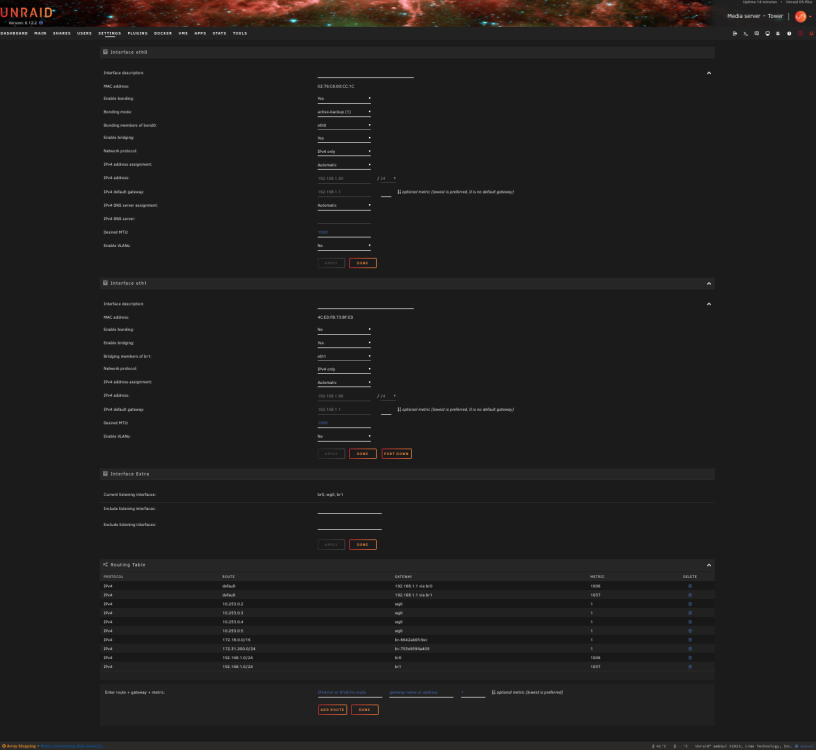This screenshot has height=750, width=816.
Task: Click Done in Interface eth0 section
Action: pyautogui.click(x=363, y=263)
